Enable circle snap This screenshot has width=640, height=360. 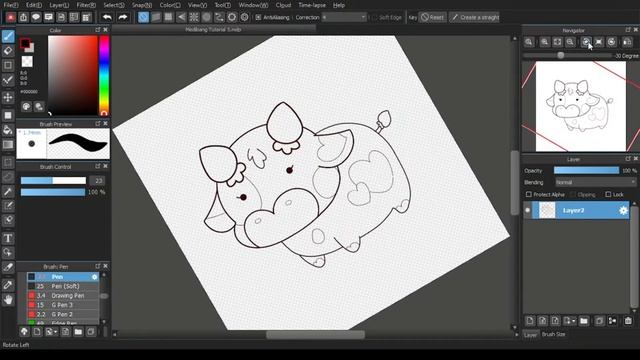[207, 17]
